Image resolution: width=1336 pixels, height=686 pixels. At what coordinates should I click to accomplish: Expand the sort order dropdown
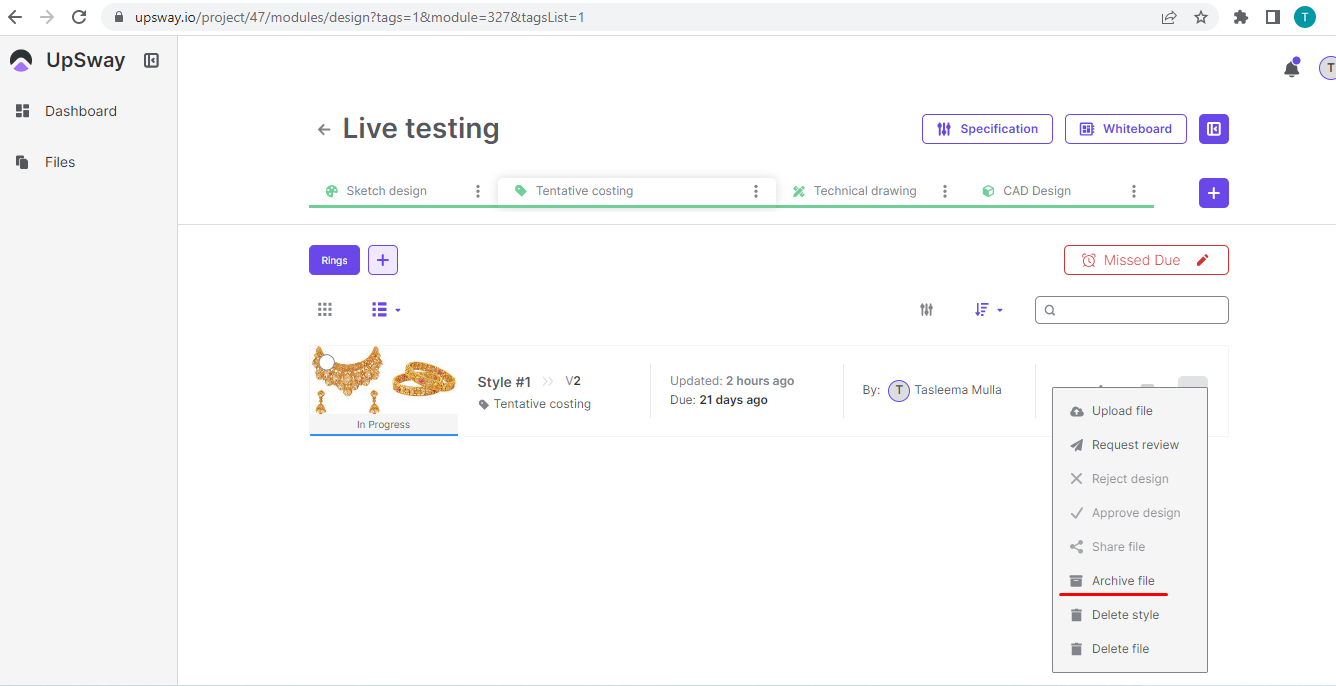[x=988, y=310]
